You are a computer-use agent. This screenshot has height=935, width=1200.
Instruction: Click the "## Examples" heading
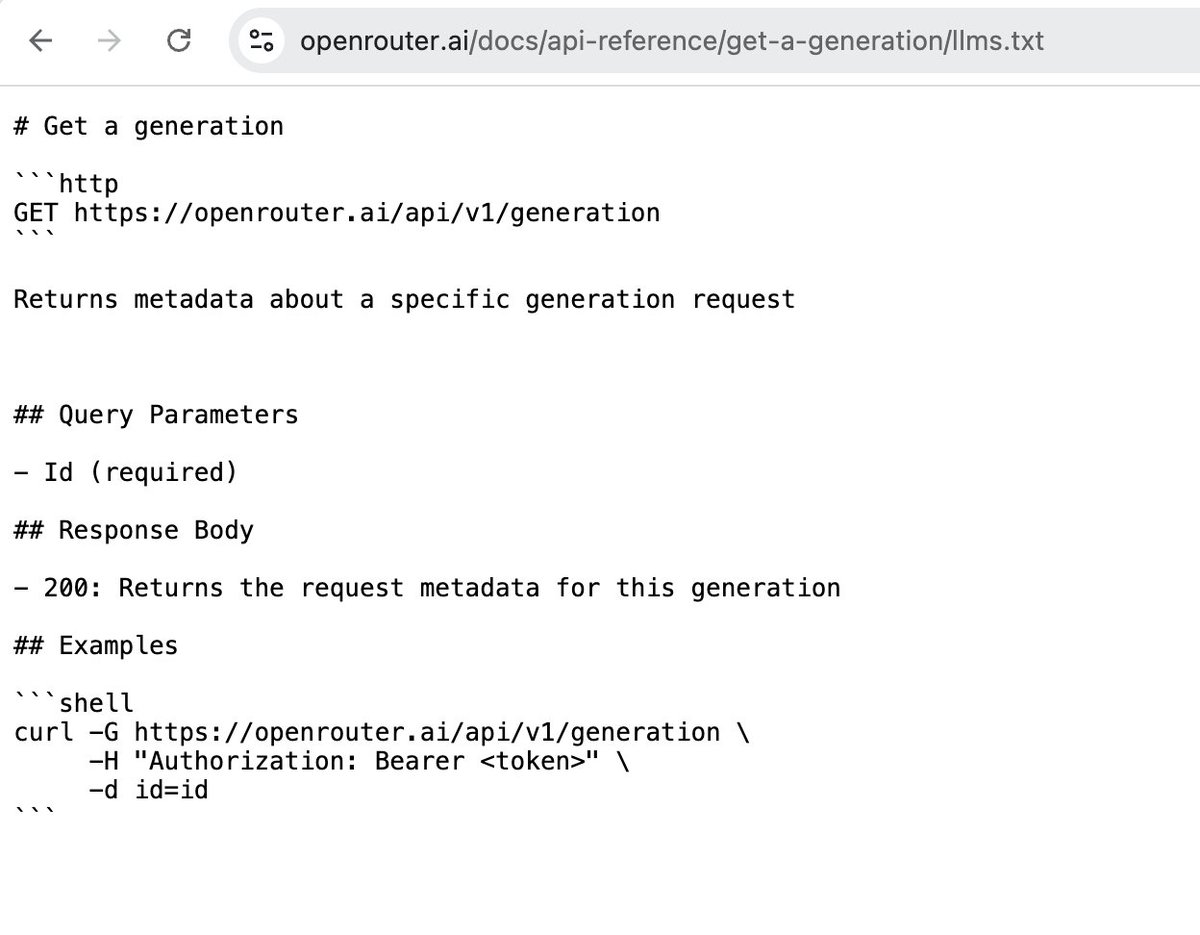tap(96, 646)
